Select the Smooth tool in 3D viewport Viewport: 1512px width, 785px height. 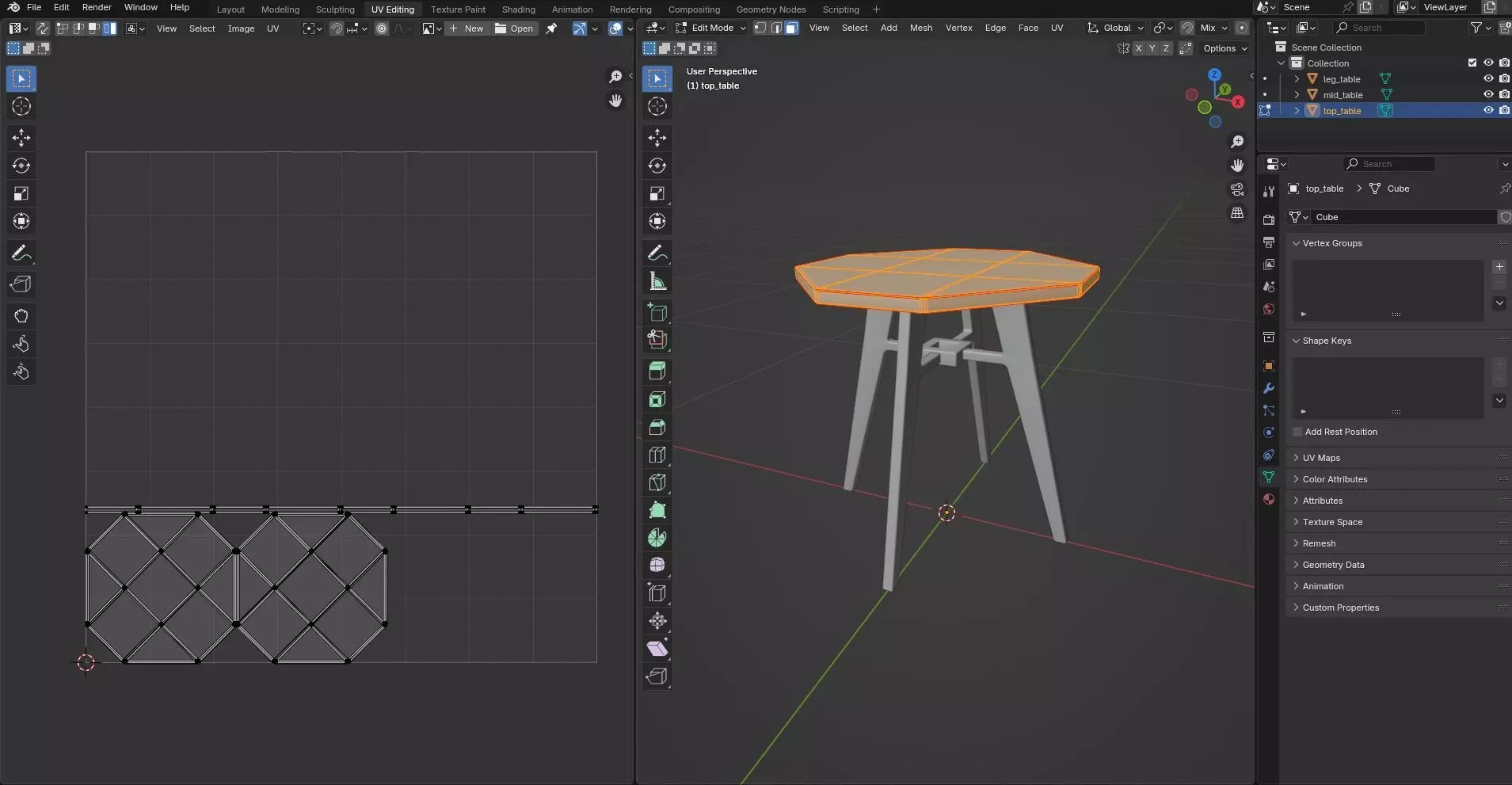click(x=657, y=565)
